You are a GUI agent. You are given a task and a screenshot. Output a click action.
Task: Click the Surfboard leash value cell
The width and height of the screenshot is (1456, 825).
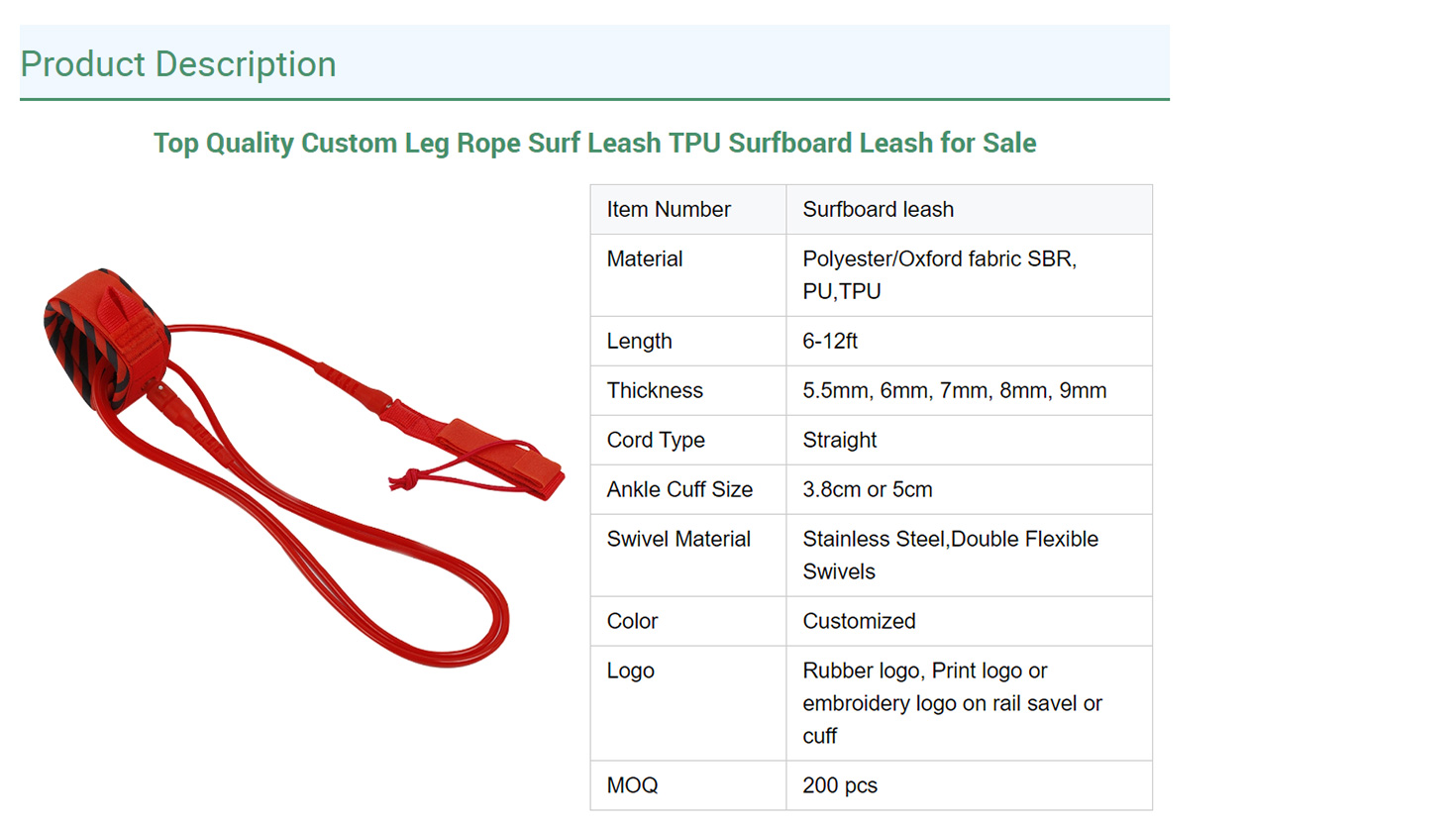(x=878, y=210)
